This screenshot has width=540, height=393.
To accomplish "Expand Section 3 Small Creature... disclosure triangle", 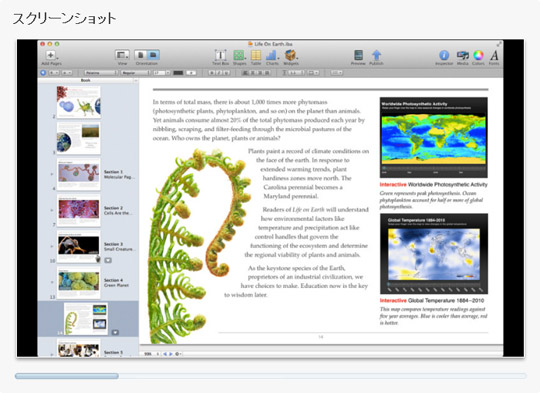I will click(52, 246).
